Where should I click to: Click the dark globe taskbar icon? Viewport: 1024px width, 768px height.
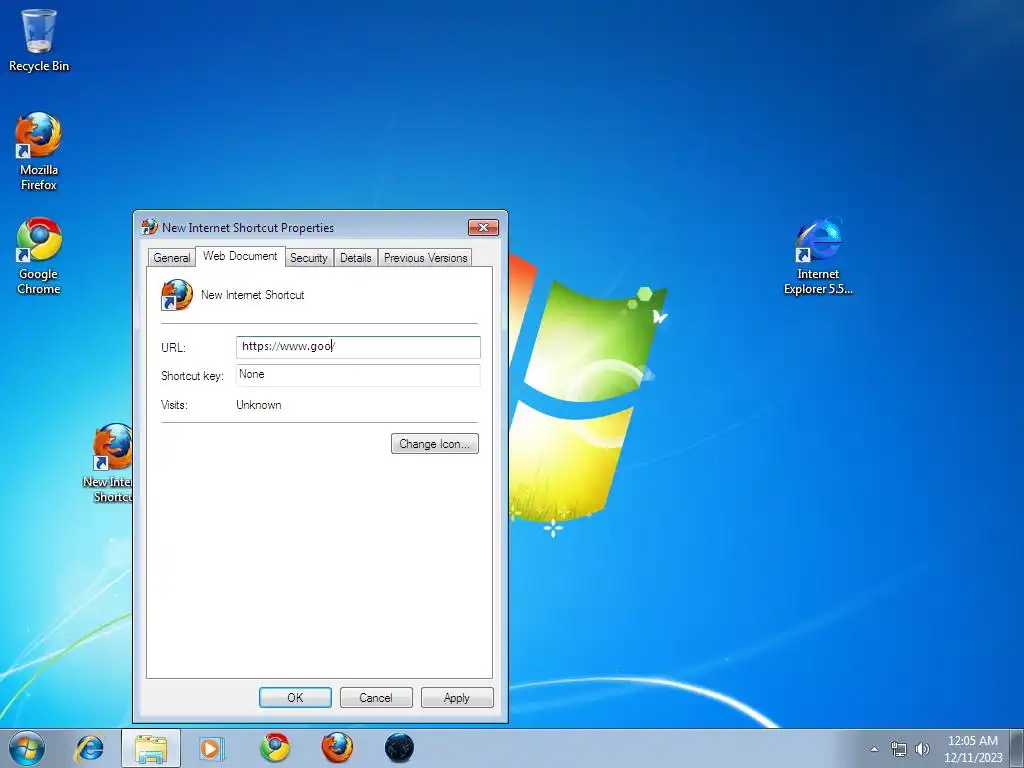(x=399, y=748)
